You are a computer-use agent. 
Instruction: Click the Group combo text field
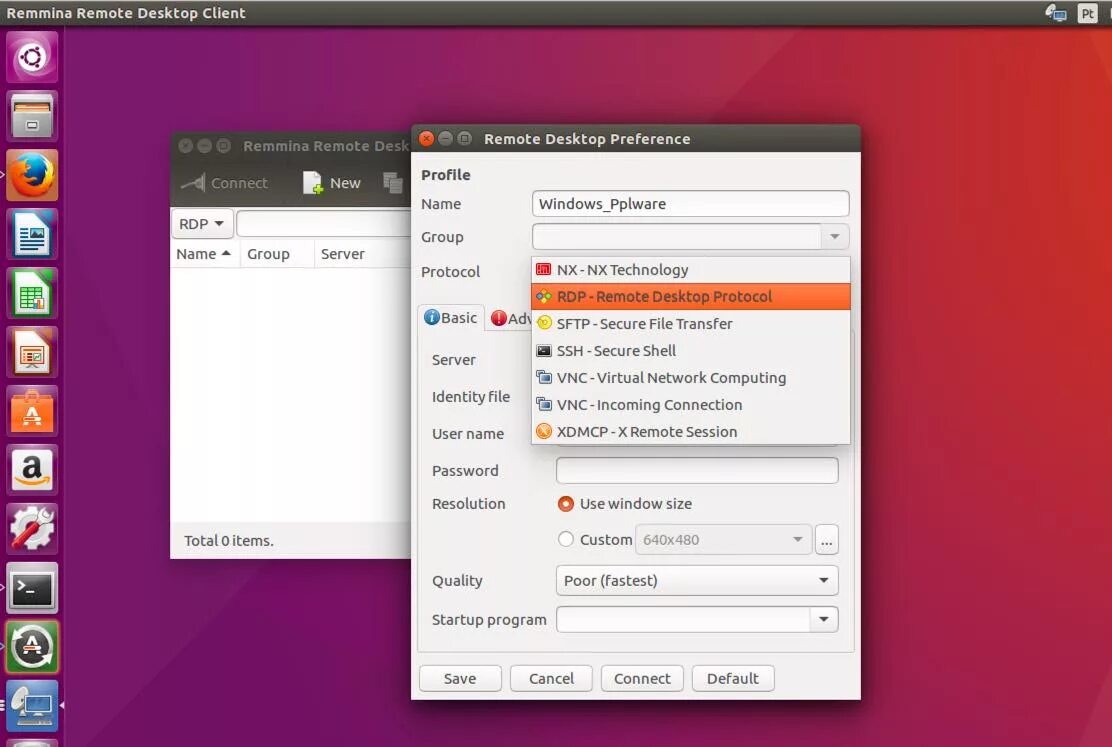point(677,237)
